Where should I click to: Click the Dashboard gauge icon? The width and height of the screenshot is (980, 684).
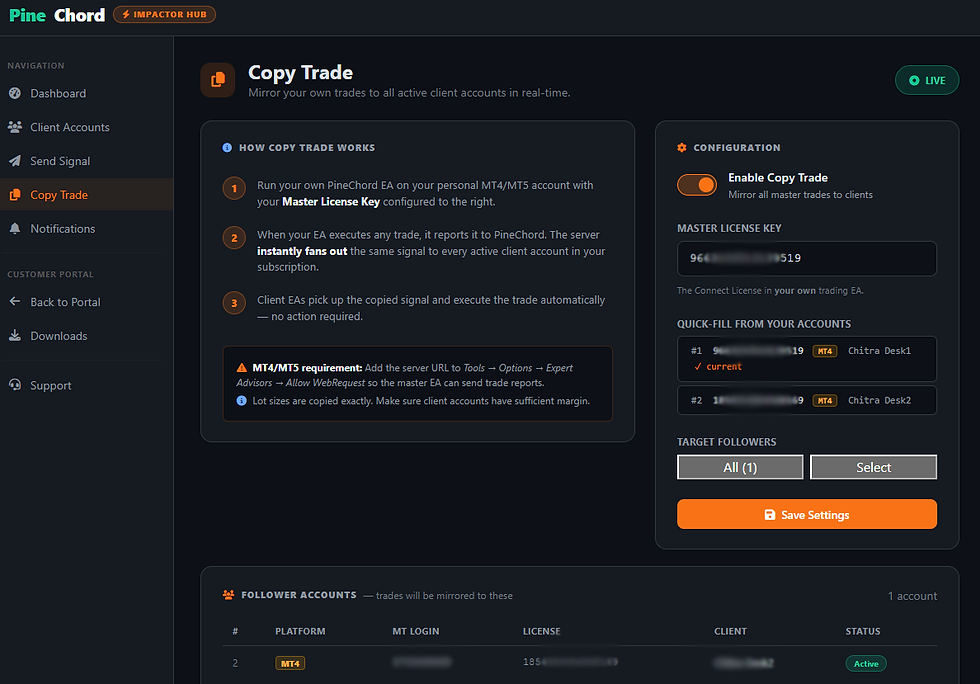[15, 93]
